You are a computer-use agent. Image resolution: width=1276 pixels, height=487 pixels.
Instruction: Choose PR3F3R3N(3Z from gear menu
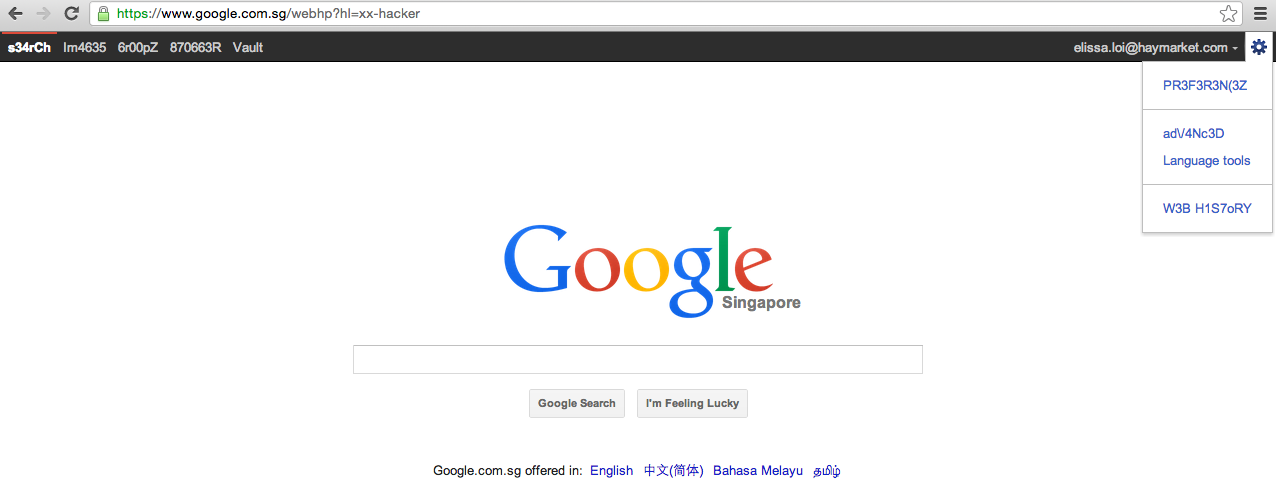tap(1205, 86)
